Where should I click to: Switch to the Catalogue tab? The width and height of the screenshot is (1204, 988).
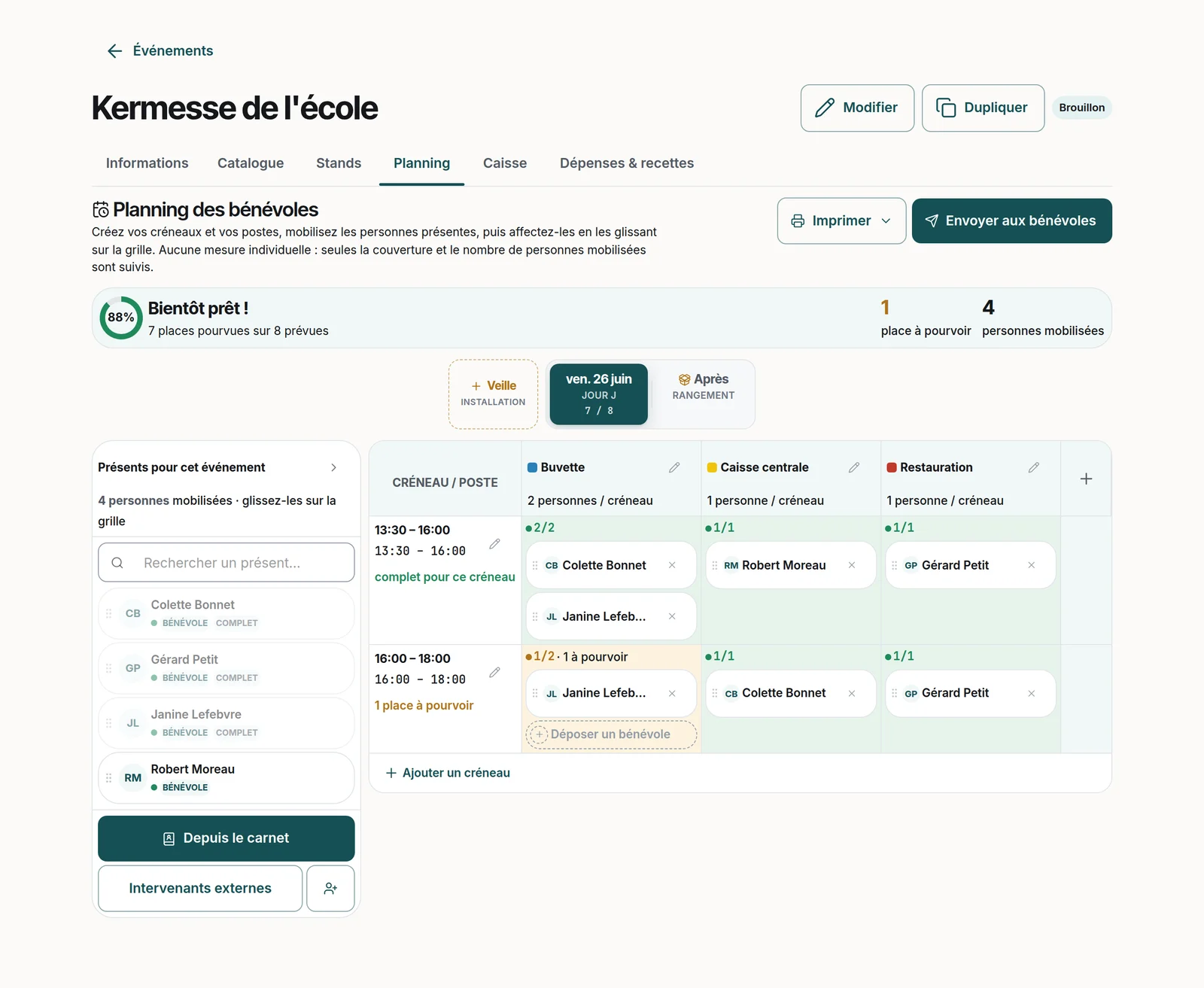pyautogui.click(x=251, y=163)
